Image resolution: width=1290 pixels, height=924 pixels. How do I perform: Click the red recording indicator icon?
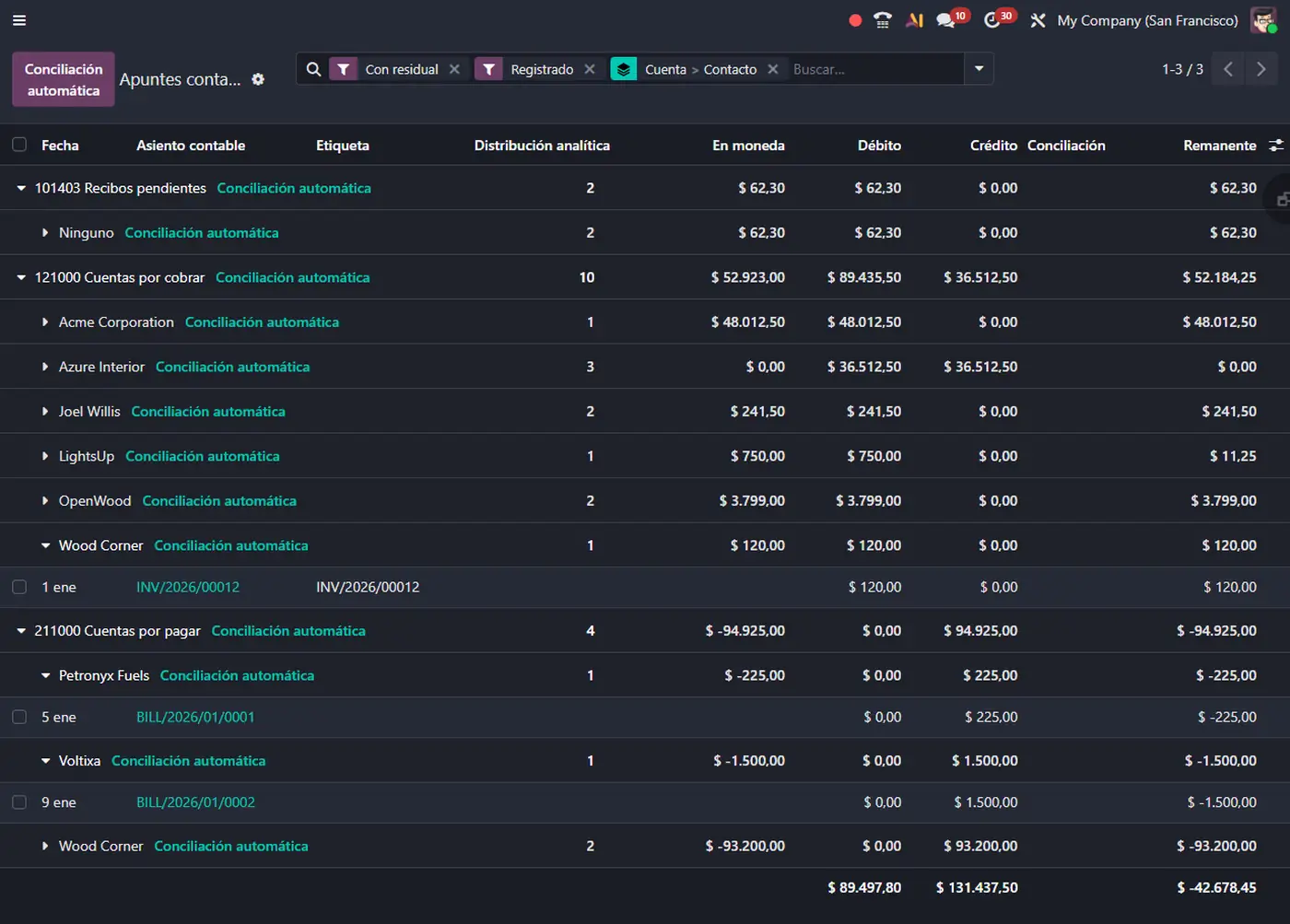pyautogui.click(x=855, y=20)
